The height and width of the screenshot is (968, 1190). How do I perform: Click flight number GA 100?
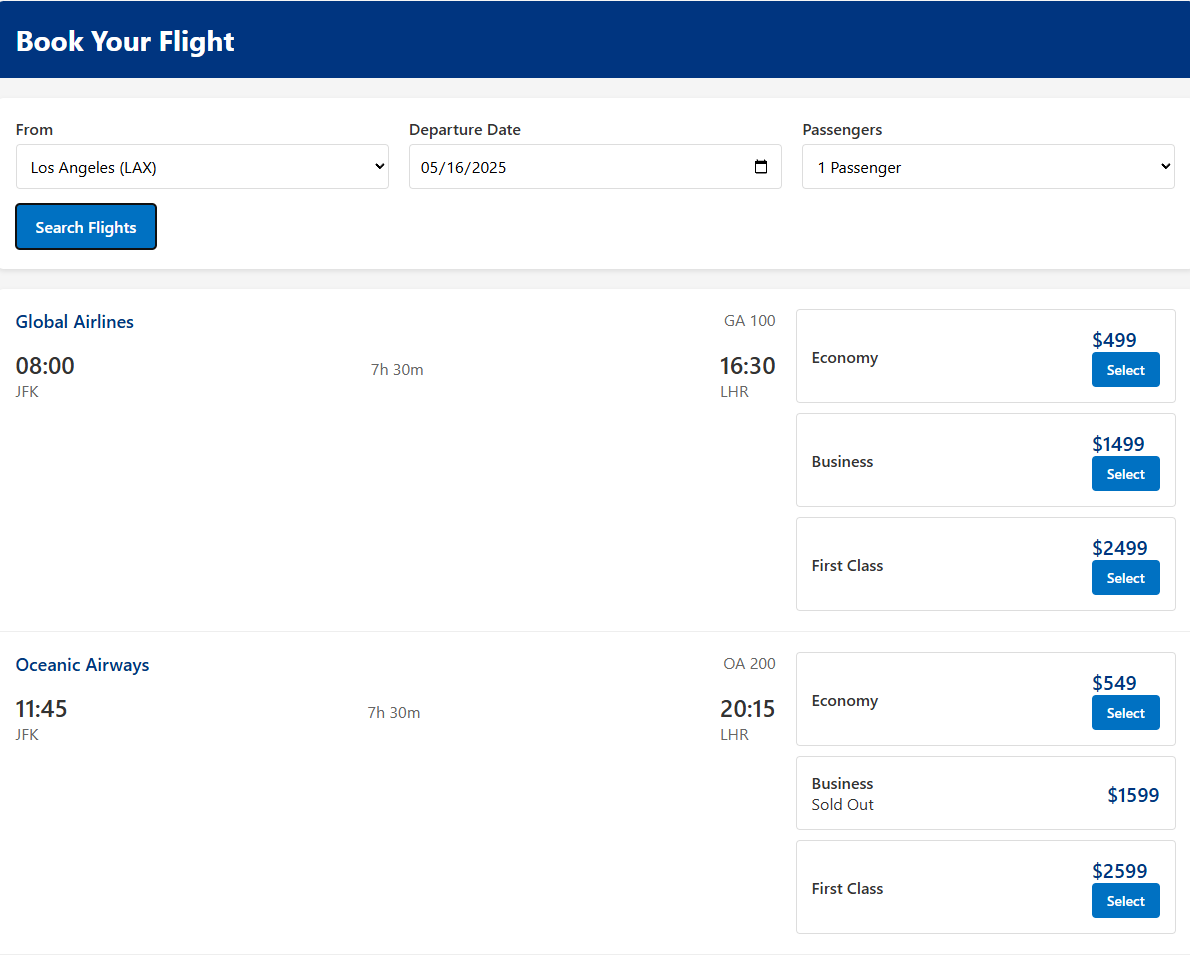click(x=749, y=321)
